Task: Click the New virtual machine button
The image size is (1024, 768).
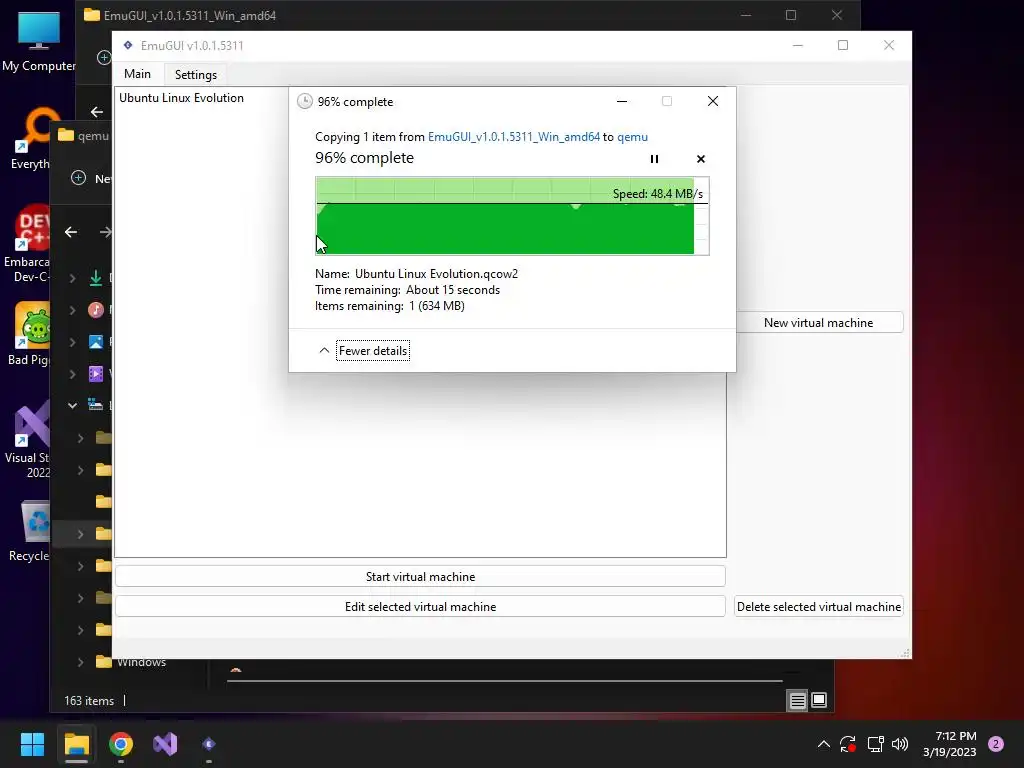Action: 818,323
